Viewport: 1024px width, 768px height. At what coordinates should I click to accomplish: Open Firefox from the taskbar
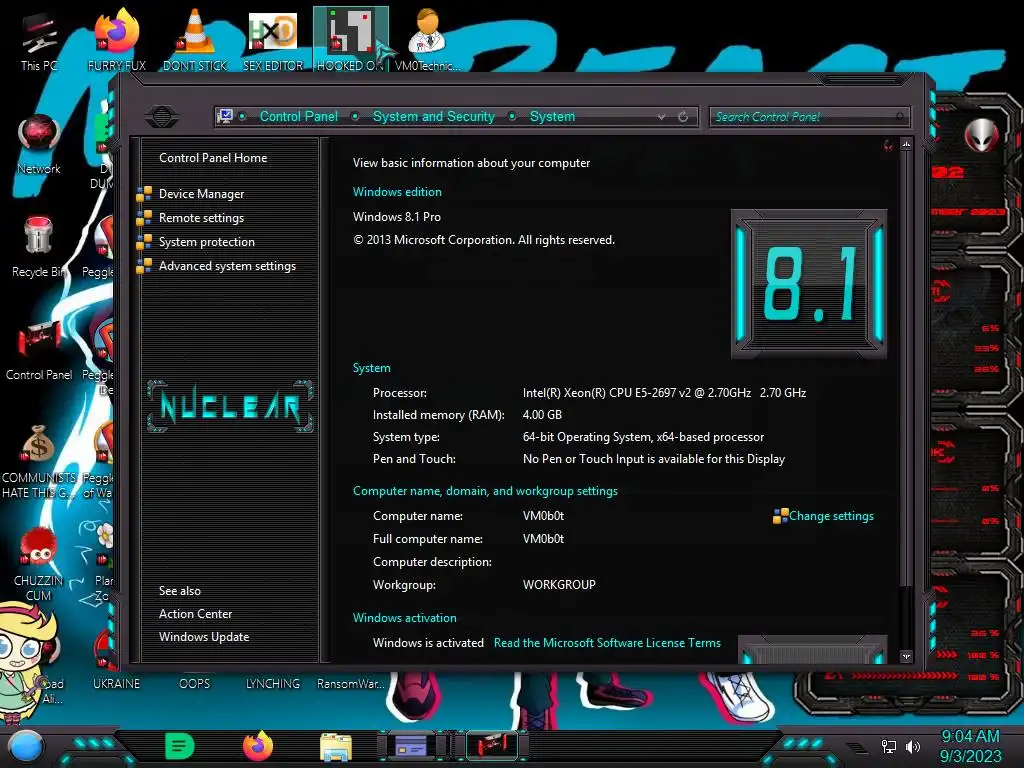click(x=258, y=746)
